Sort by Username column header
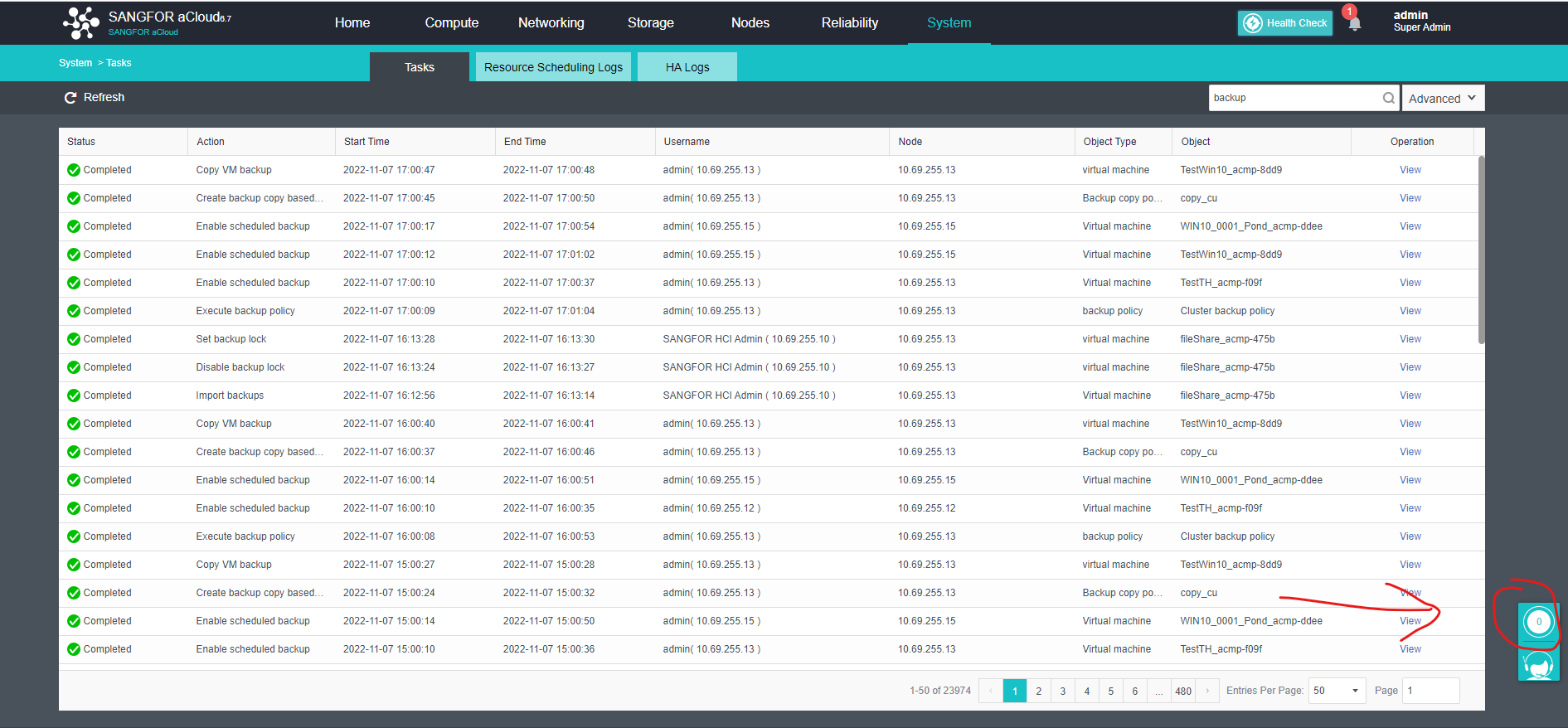The width and height of the screenshot is (1568, 728). pyautogui.click(x=772, y=142)
